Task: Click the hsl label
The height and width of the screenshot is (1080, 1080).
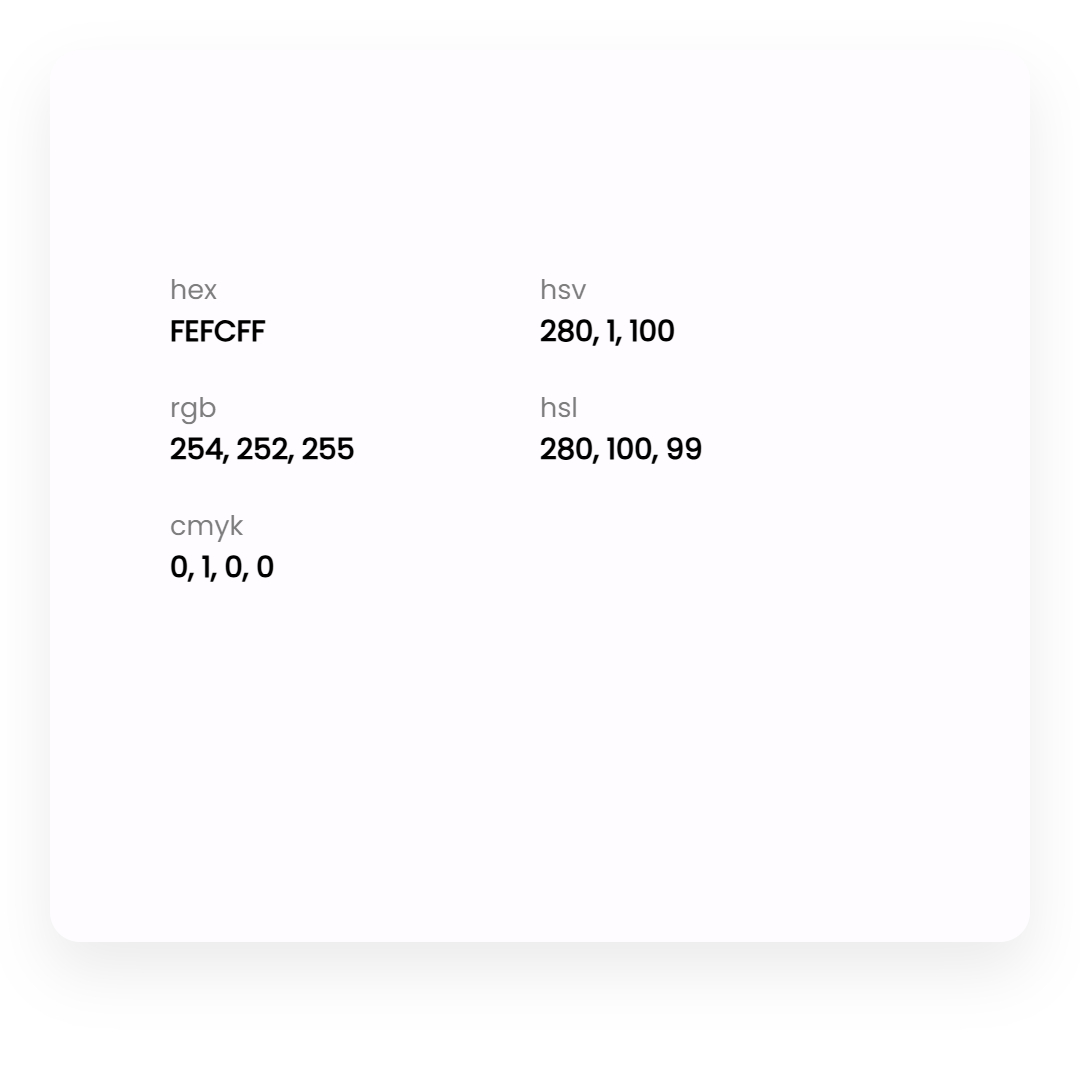Action: [x=559, y=408]
